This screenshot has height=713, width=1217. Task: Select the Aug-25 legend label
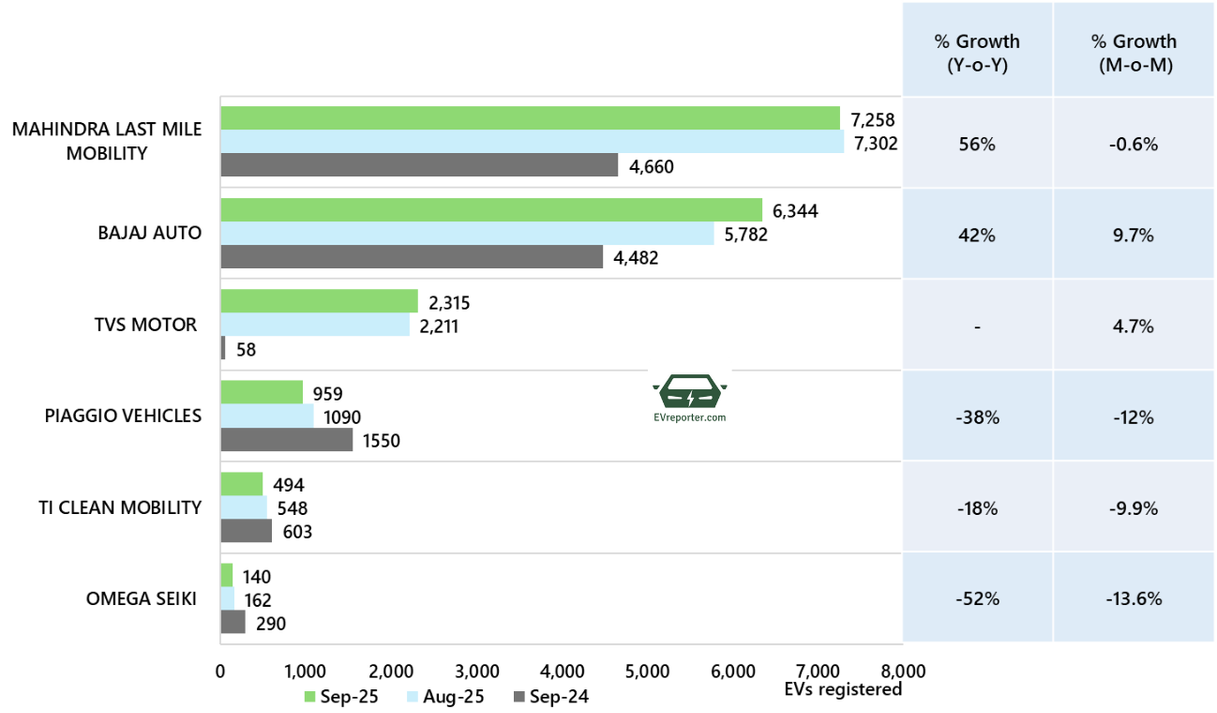click(453, 697)
